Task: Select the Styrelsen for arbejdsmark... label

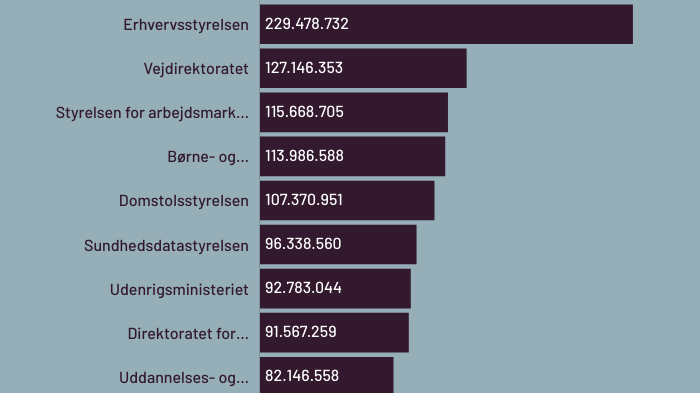Action: pyautogui.click(x=152, y=113)
